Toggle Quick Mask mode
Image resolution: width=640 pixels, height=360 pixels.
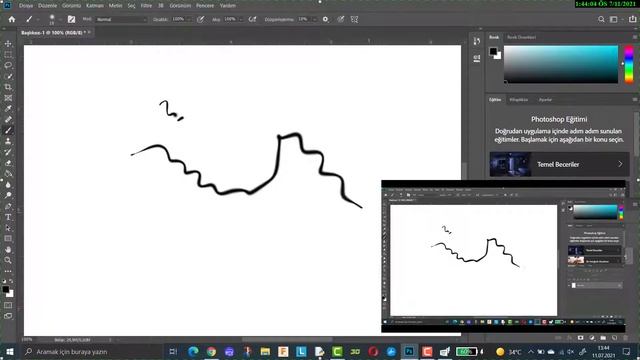tap(8, 305)
